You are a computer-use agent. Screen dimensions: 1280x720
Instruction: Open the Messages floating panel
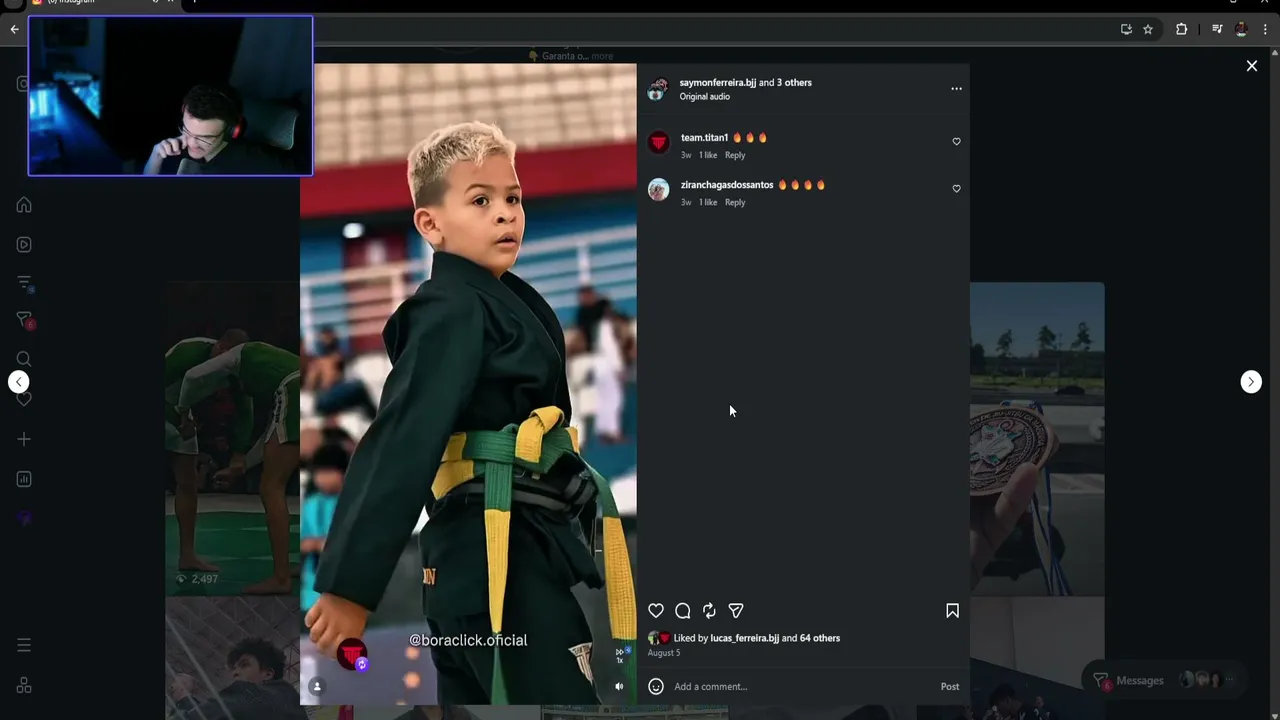pyautogui.click(x=1164, y=680)
